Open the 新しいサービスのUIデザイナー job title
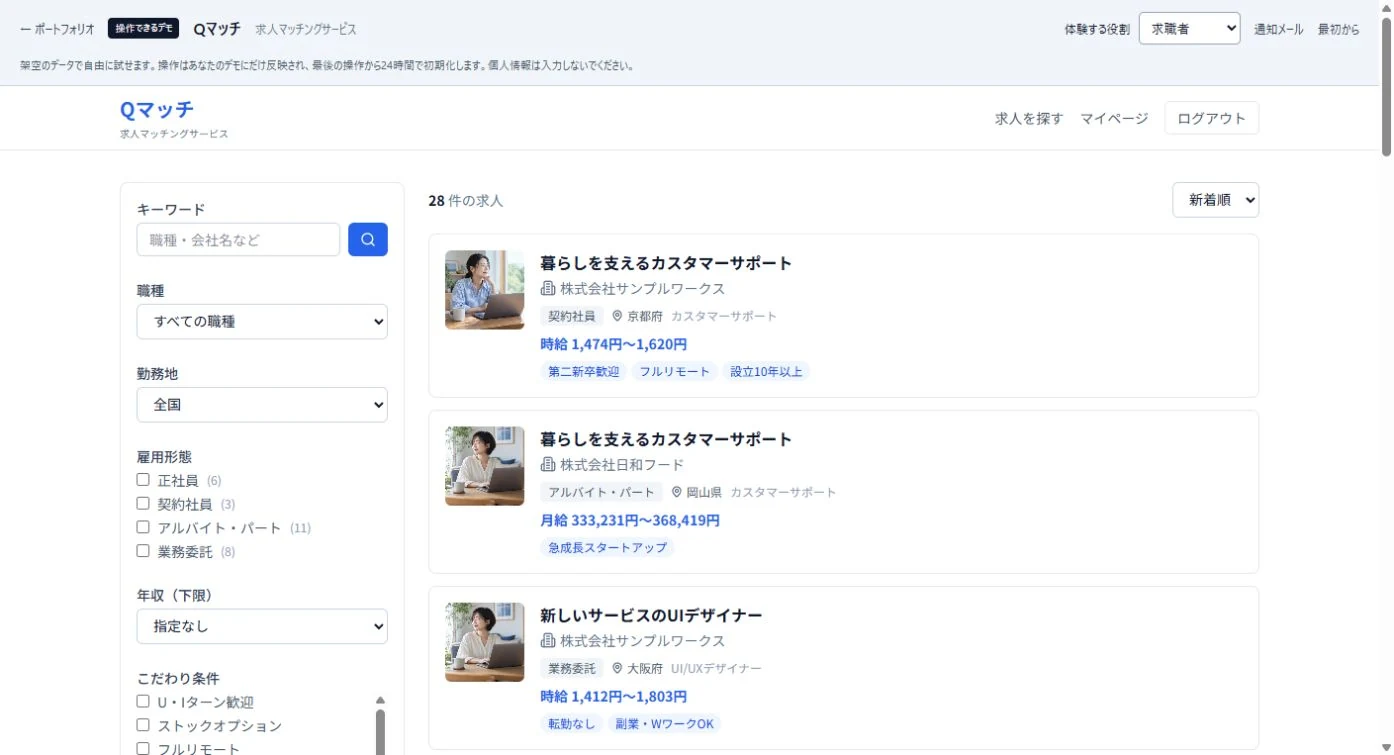This screenshot has width=1394, height=755. pos(652,615)
